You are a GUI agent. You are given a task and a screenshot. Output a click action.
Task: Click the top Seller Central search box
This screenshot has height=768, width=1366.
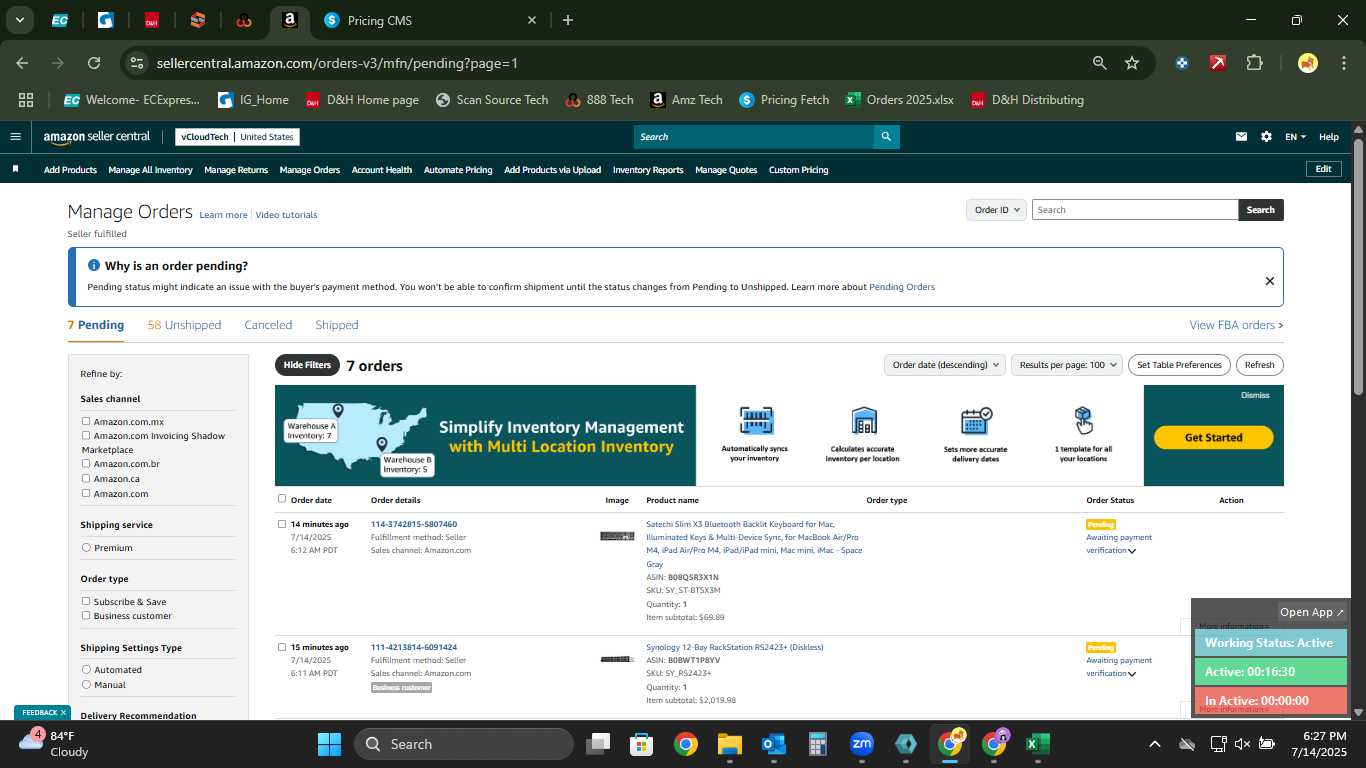[x=753, y=137]
